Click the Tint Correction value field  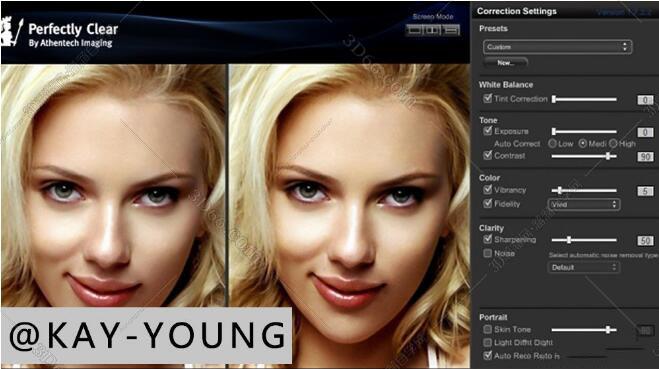click(x=646, y=100)
